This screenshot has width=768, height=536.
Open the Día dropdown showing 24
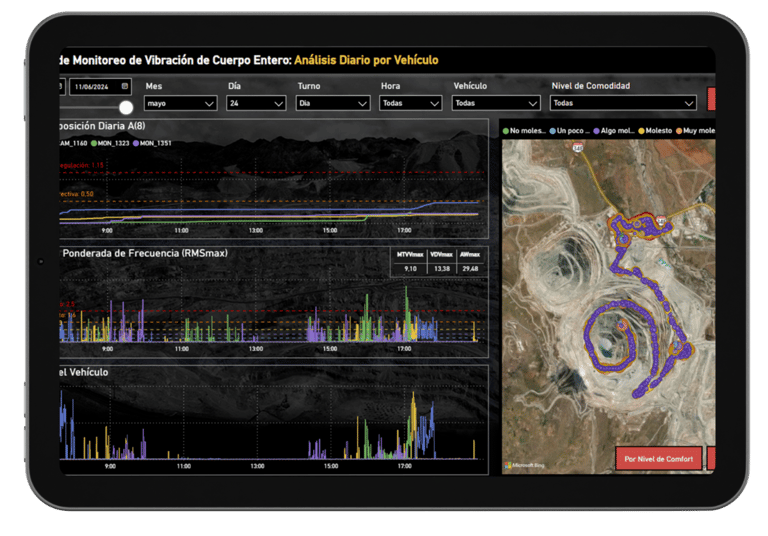[256, 103]
